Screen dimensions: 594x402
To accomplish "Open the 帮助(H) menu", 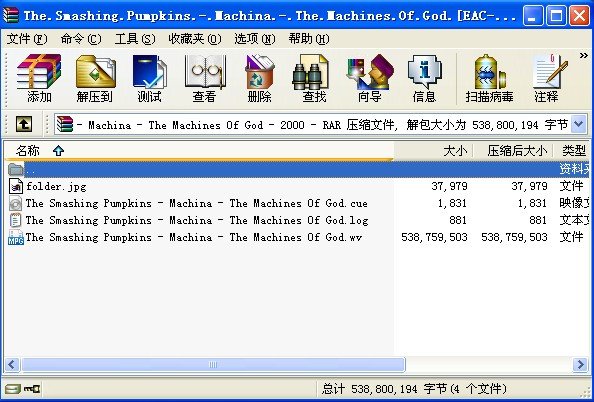I will tap(308, 39).
